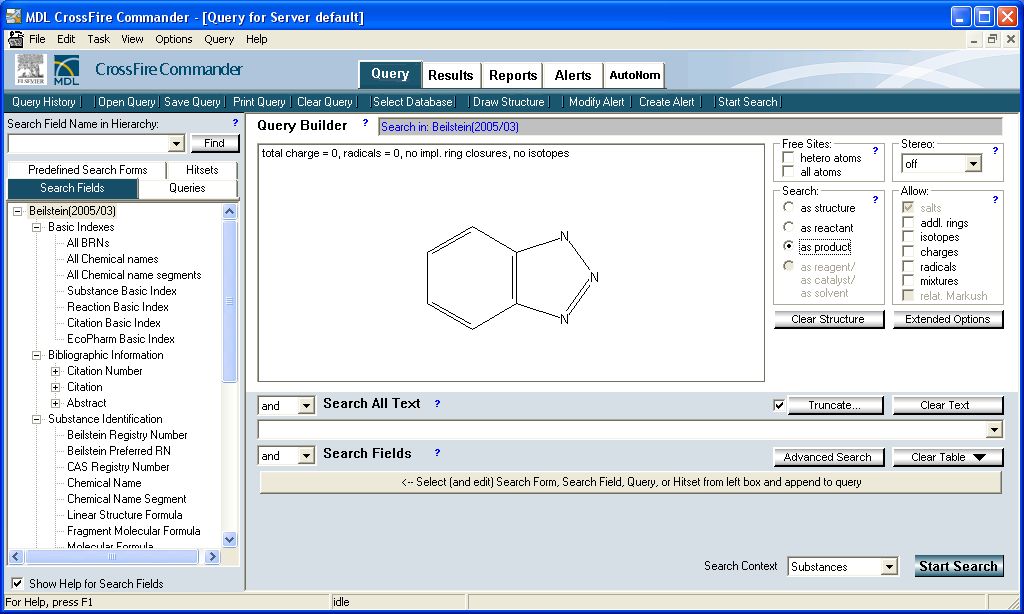
Task: Click the Elsevier logo icon
Action: (31, 69)
